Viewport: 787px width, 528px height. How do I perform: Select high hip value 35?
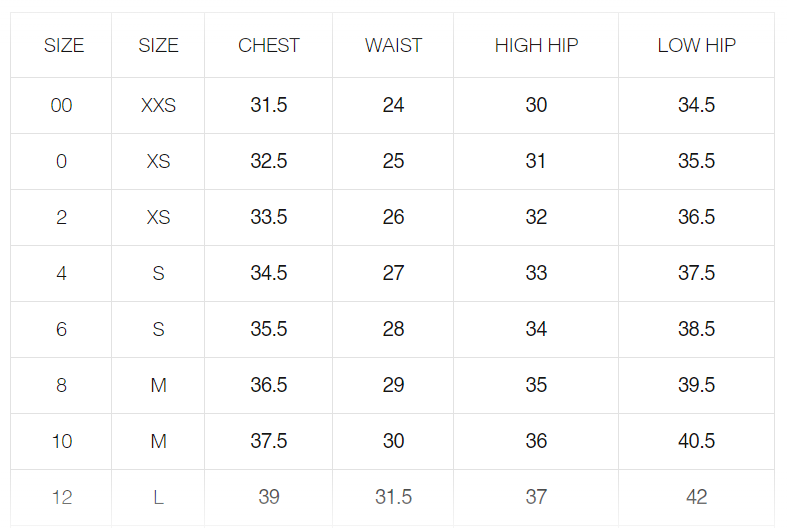[536, 385]
